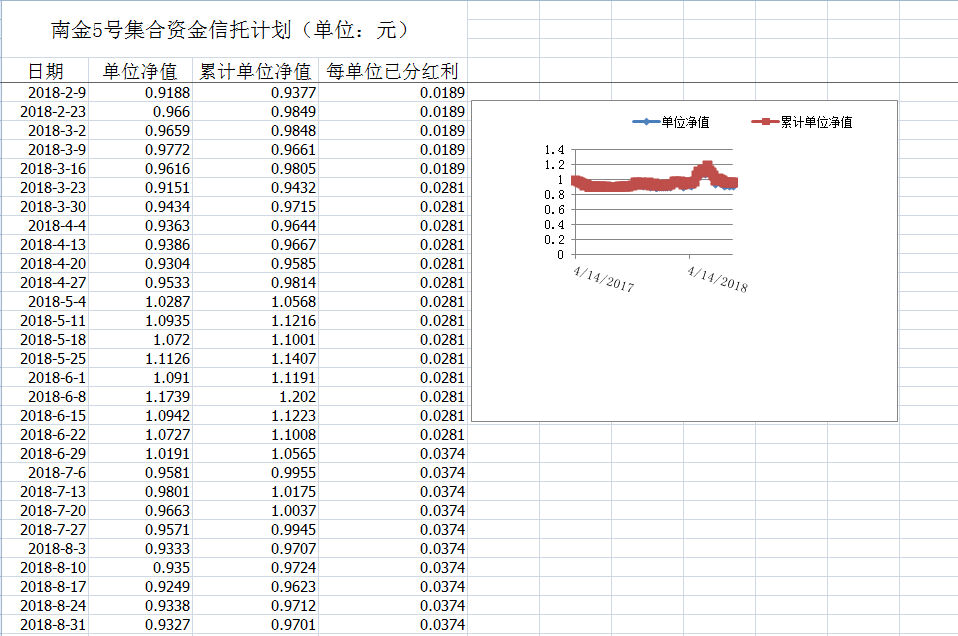Screen dimensions: 958x636
Task: Click the 日期 column header cell
Action: (46, 71)
